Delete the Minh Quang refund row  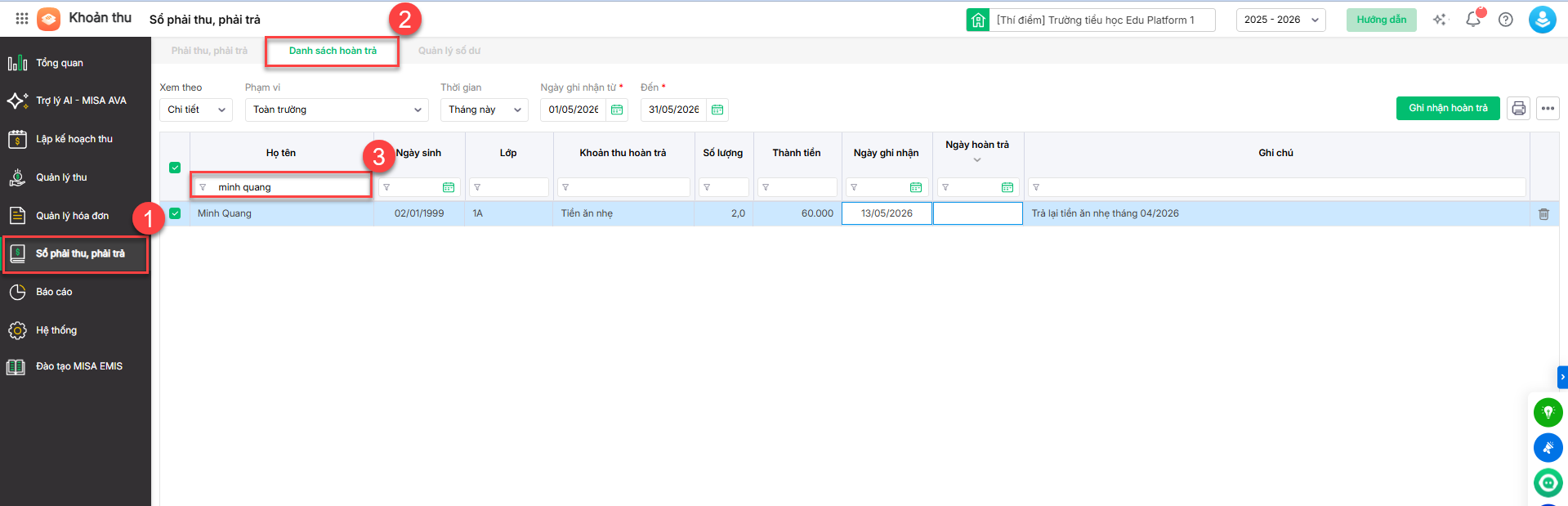(1543, 214)
